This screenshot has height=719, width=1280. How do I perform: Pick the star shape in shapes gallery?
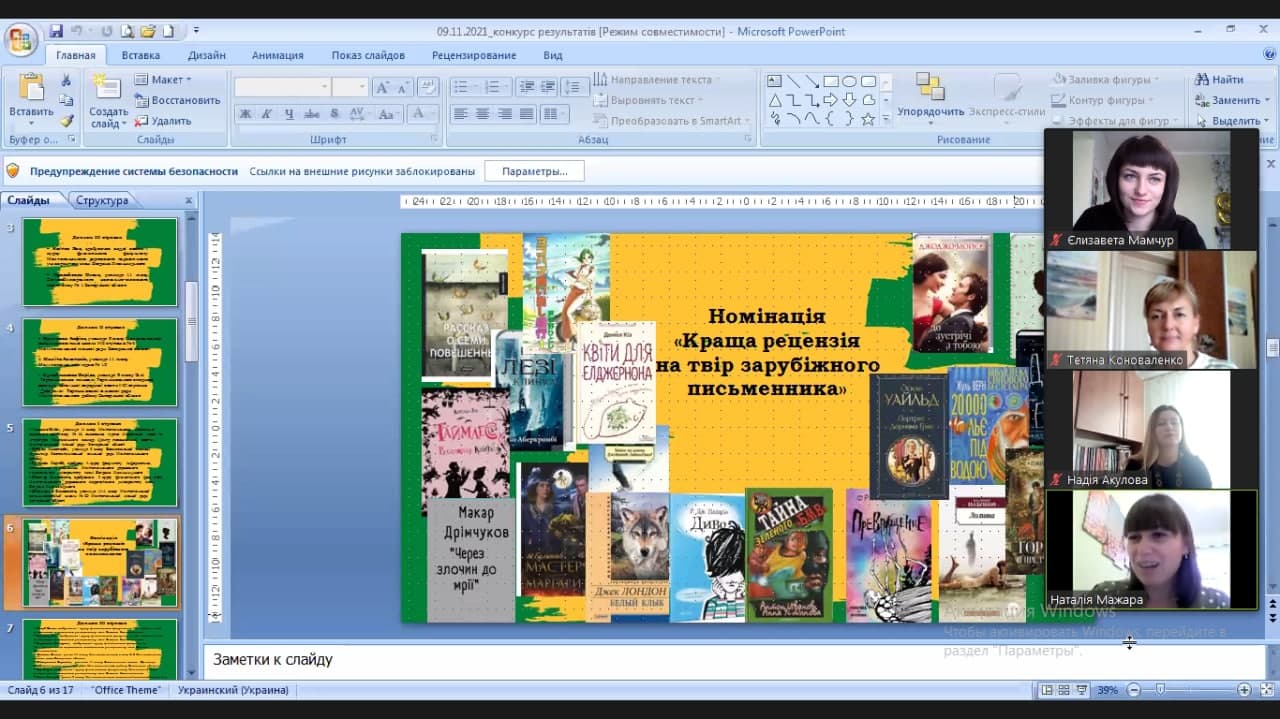[x=868, y=118]
